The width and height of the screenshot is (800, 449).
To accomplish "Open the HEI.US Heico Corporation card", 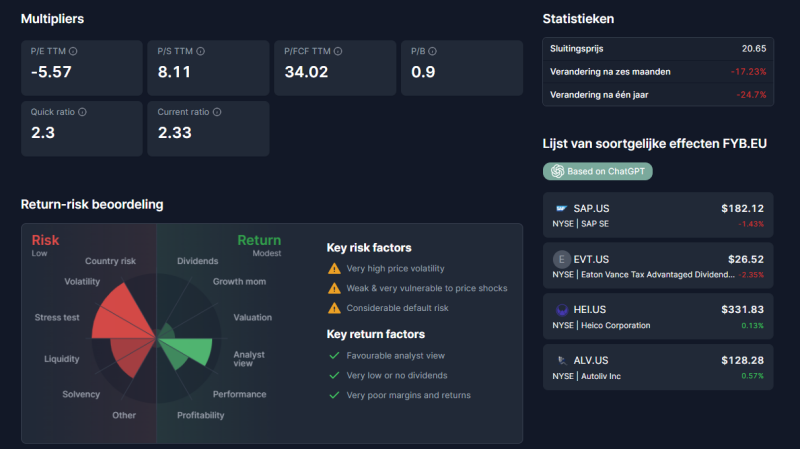I will (x=658, y=316).
